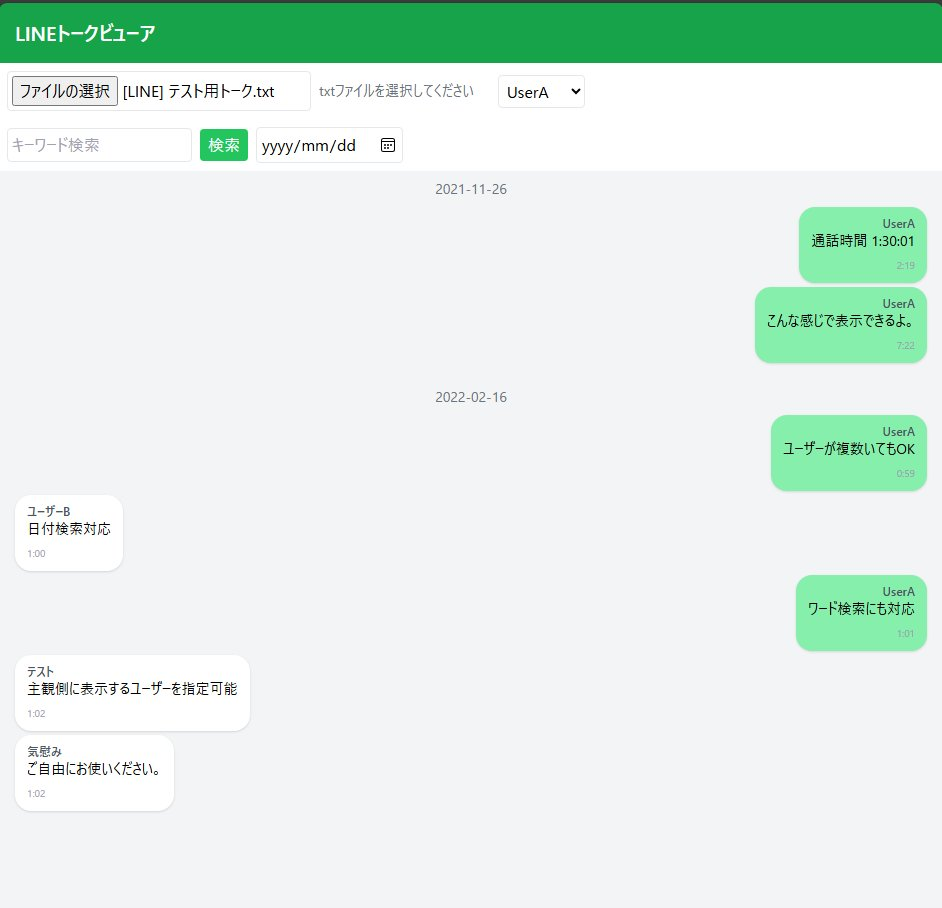The width and height of the screenshot is (942, 908).
Task: Open the UserA user dropdown
Action: pyautogui.click(x=541, y=92)
